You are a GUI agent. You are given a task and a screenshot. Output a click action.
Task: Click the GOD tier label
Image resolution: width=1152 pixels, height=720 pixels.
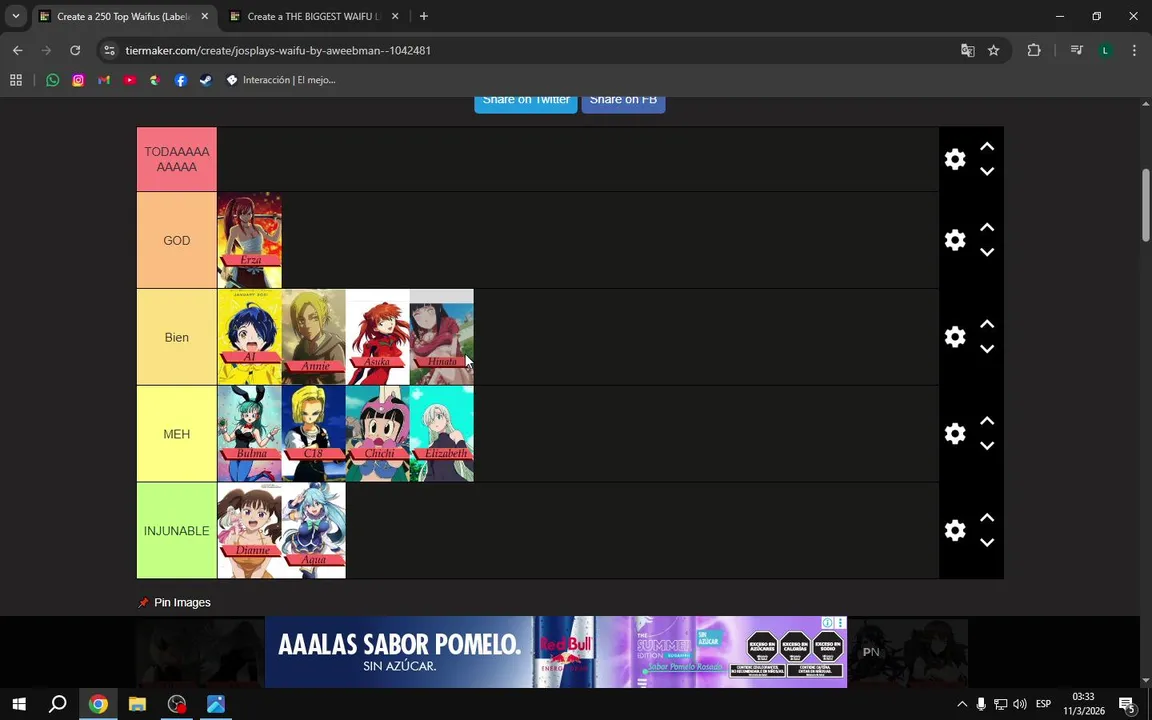coord(176,240)
